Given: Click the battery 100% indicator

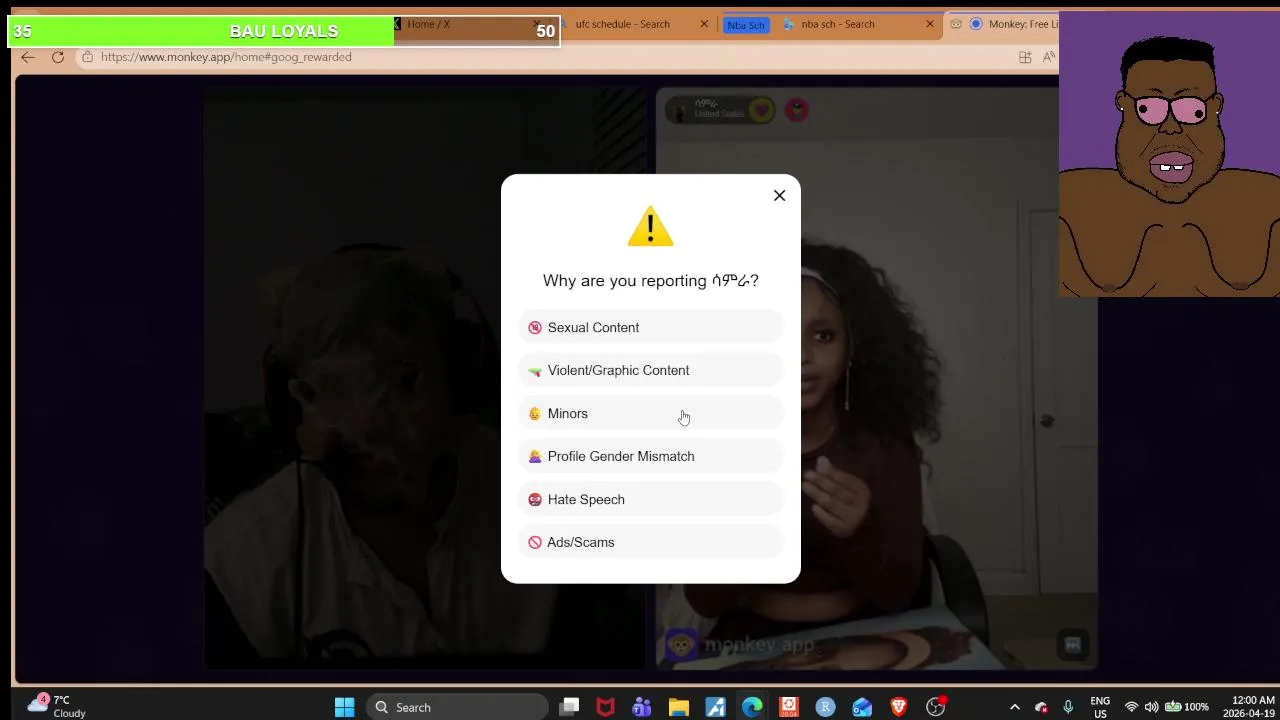Looking at the screenshot, I should (x=1187, y=707).
